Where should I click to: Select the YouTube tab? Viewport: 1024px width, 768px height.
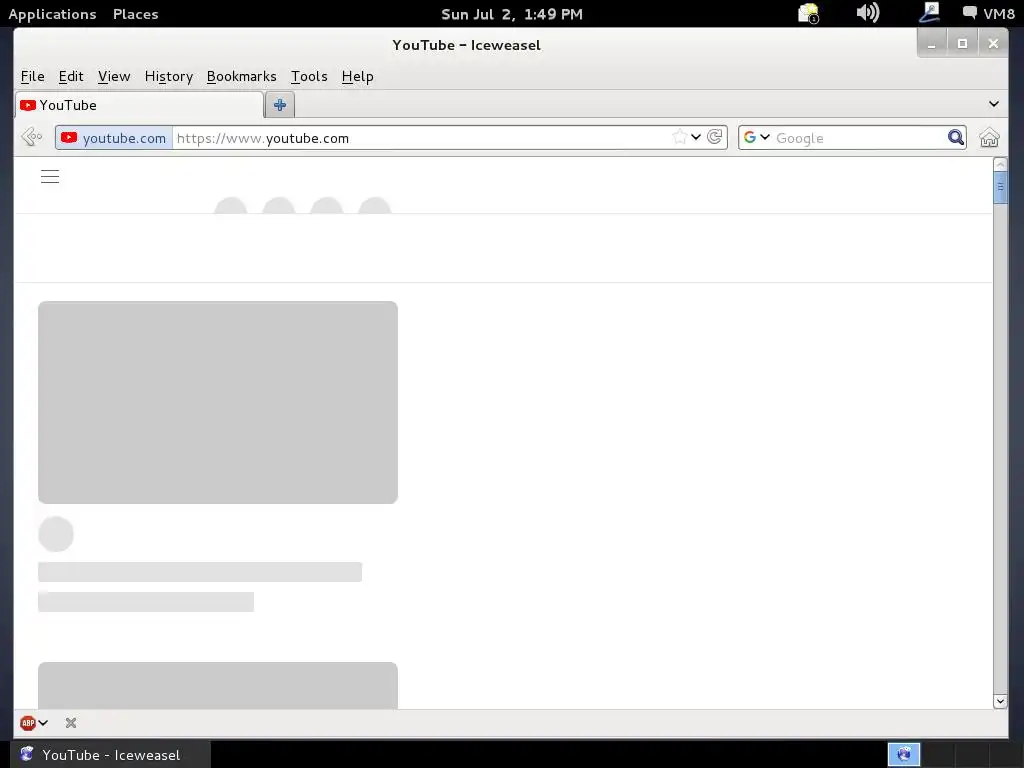coord(139,105)
